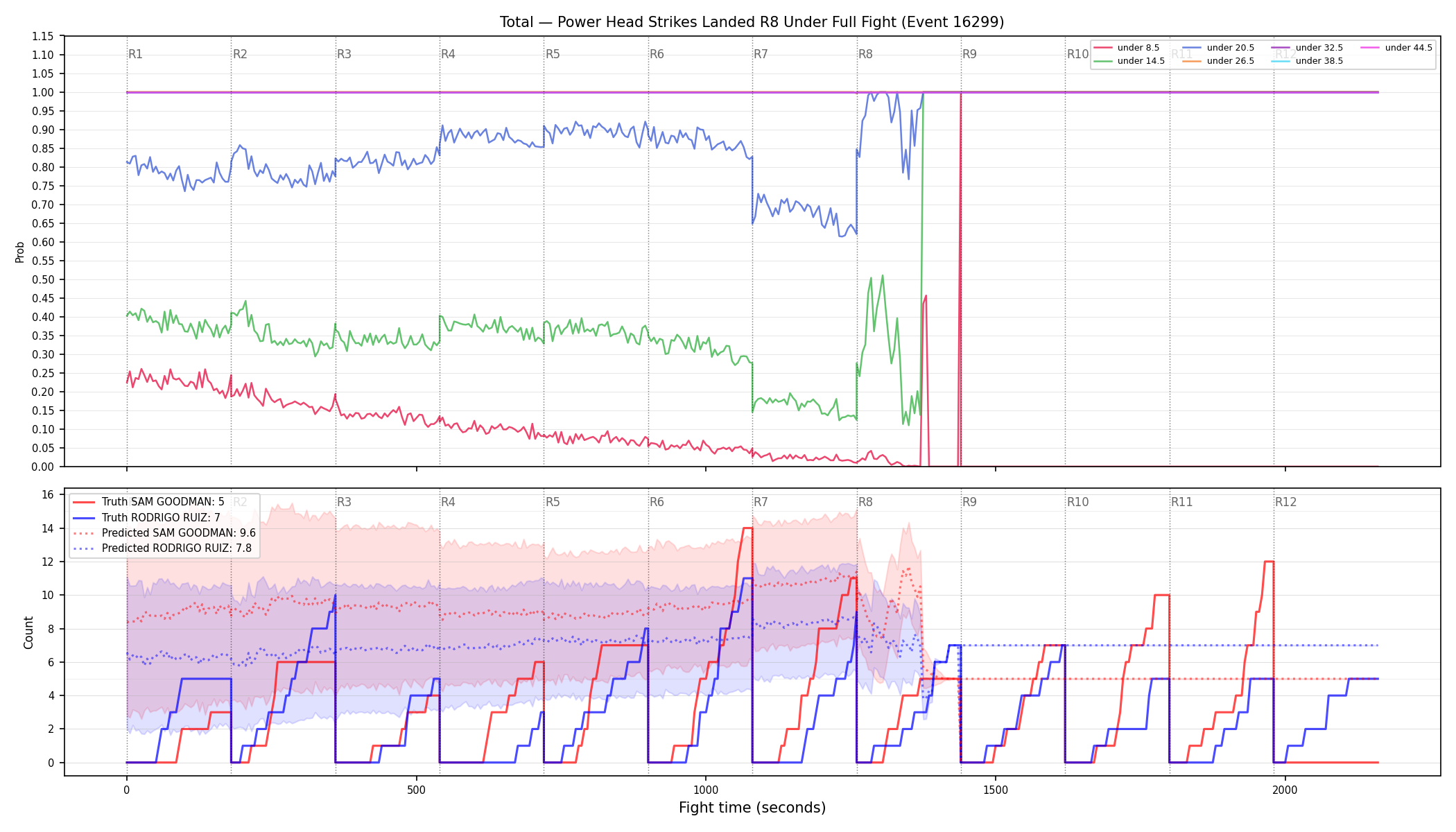Select the 'under 20.5' legend label
This screenshot has width=1456, height=832.
1231,48
